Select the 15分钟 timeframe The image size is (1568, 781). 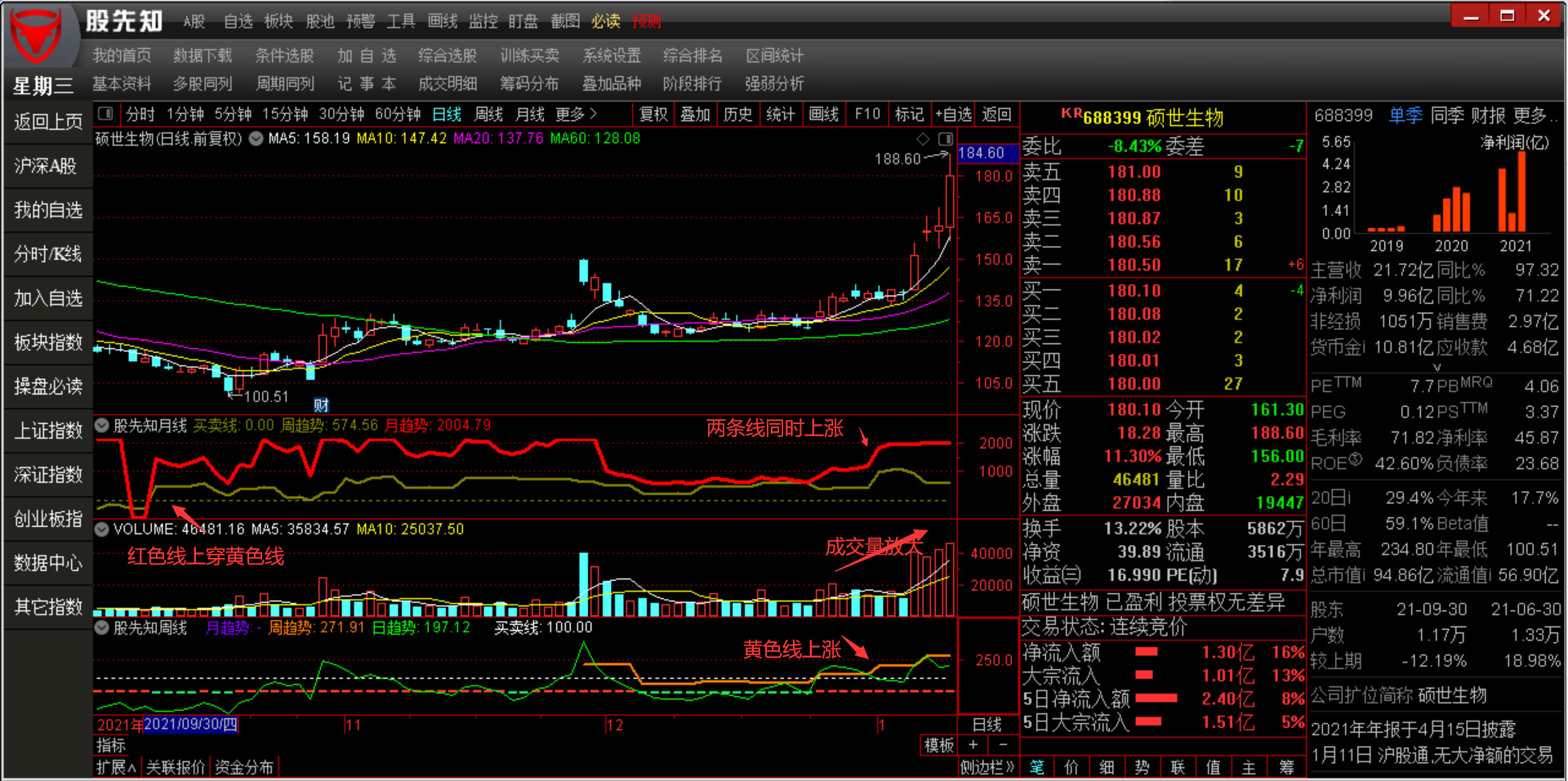[x=284, y=114]
